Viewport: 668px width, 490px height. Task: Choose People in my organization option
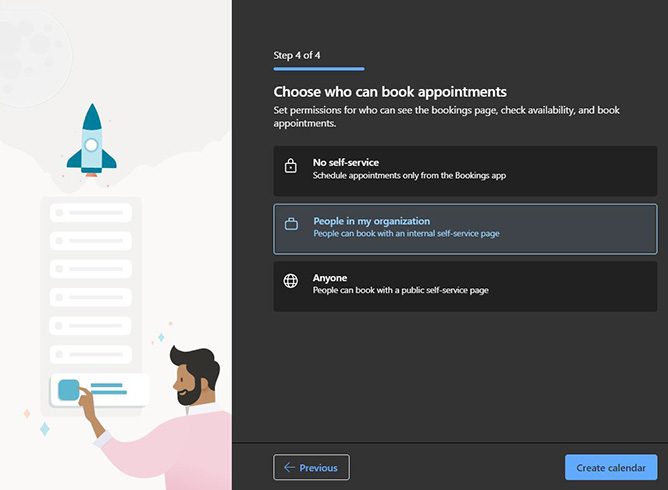465,229
